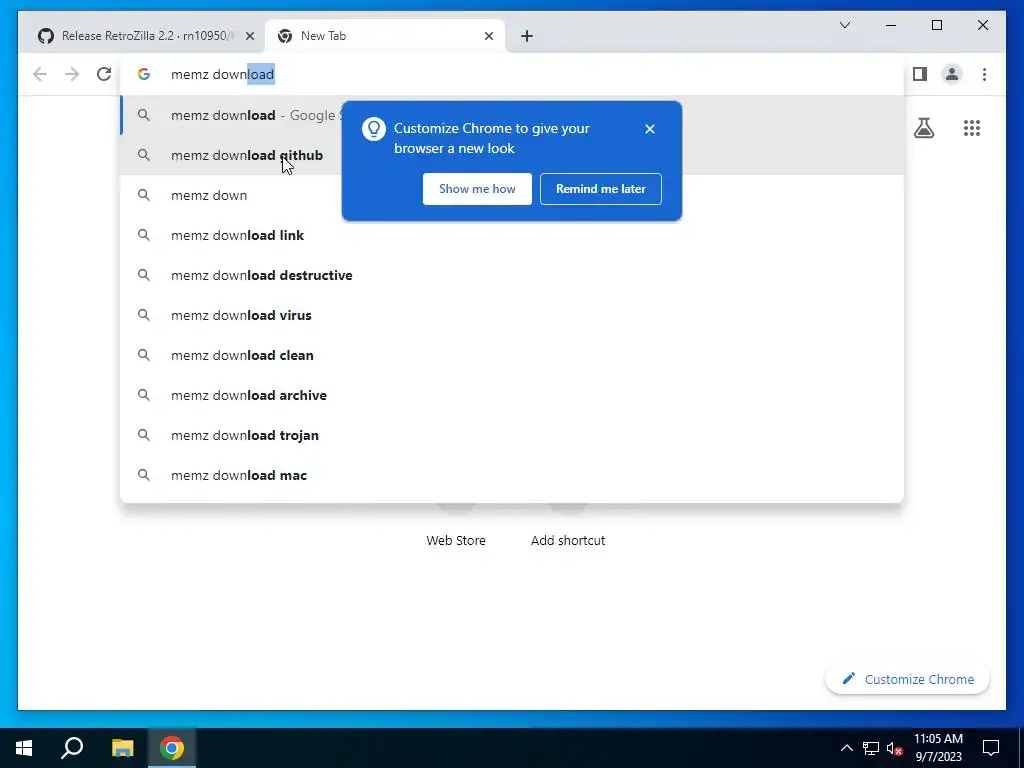Choose suggestion memz download link

(x=512, y=235)
